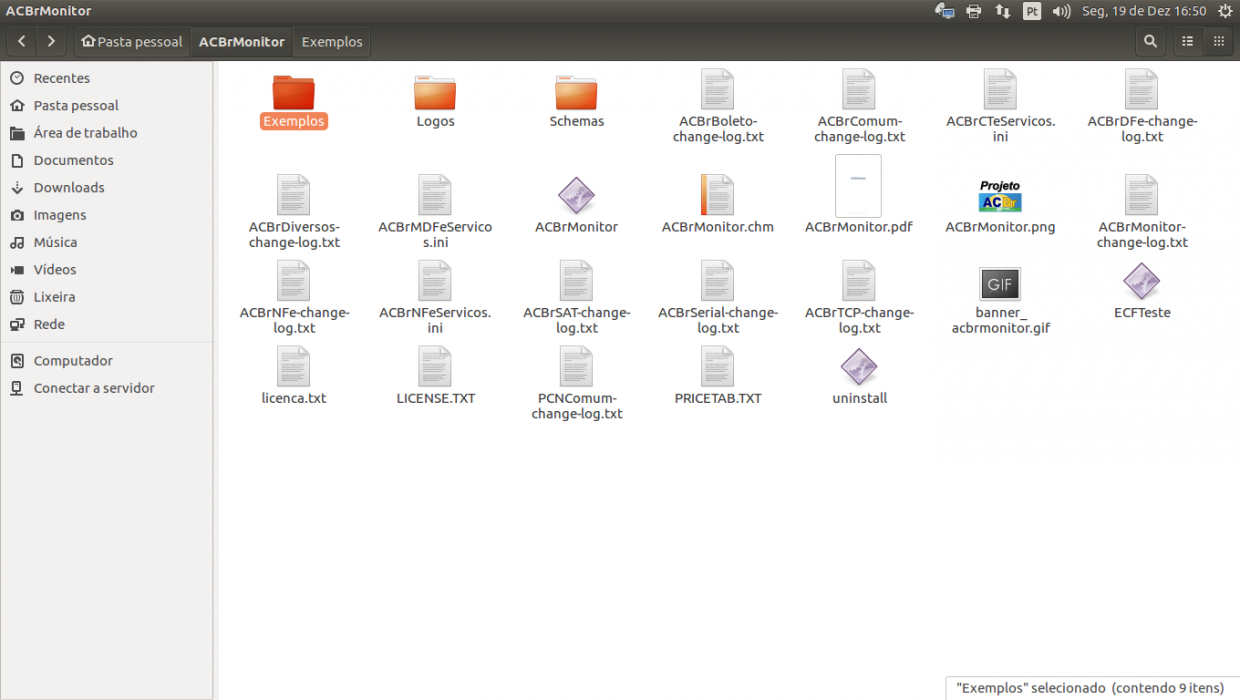Switch to icon grid view
This screenshot has width=1240, height=700.
(x=1218, y=41)
